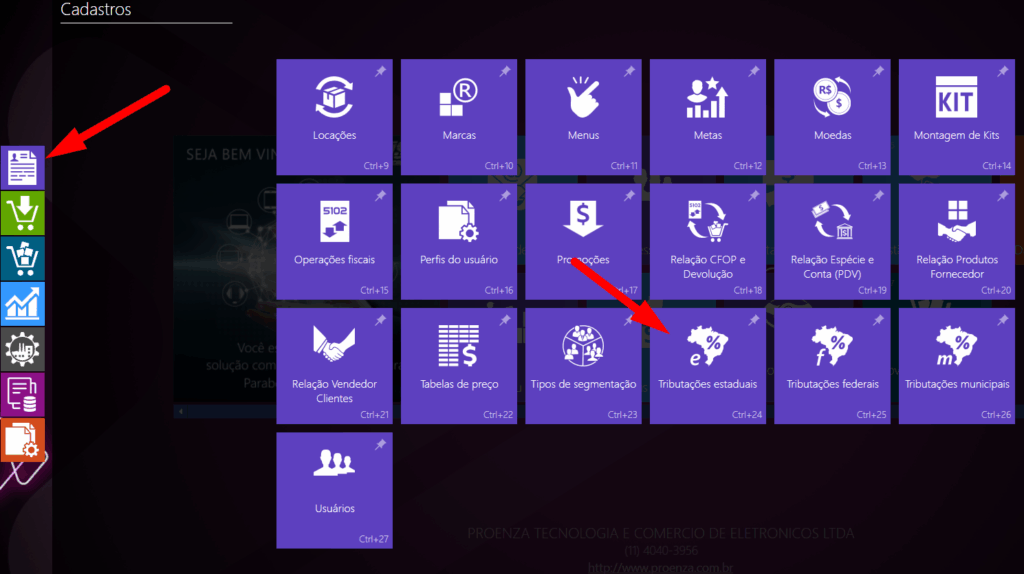
Task: Click the Tributações estaduais tile
Action: coord(707,365)
